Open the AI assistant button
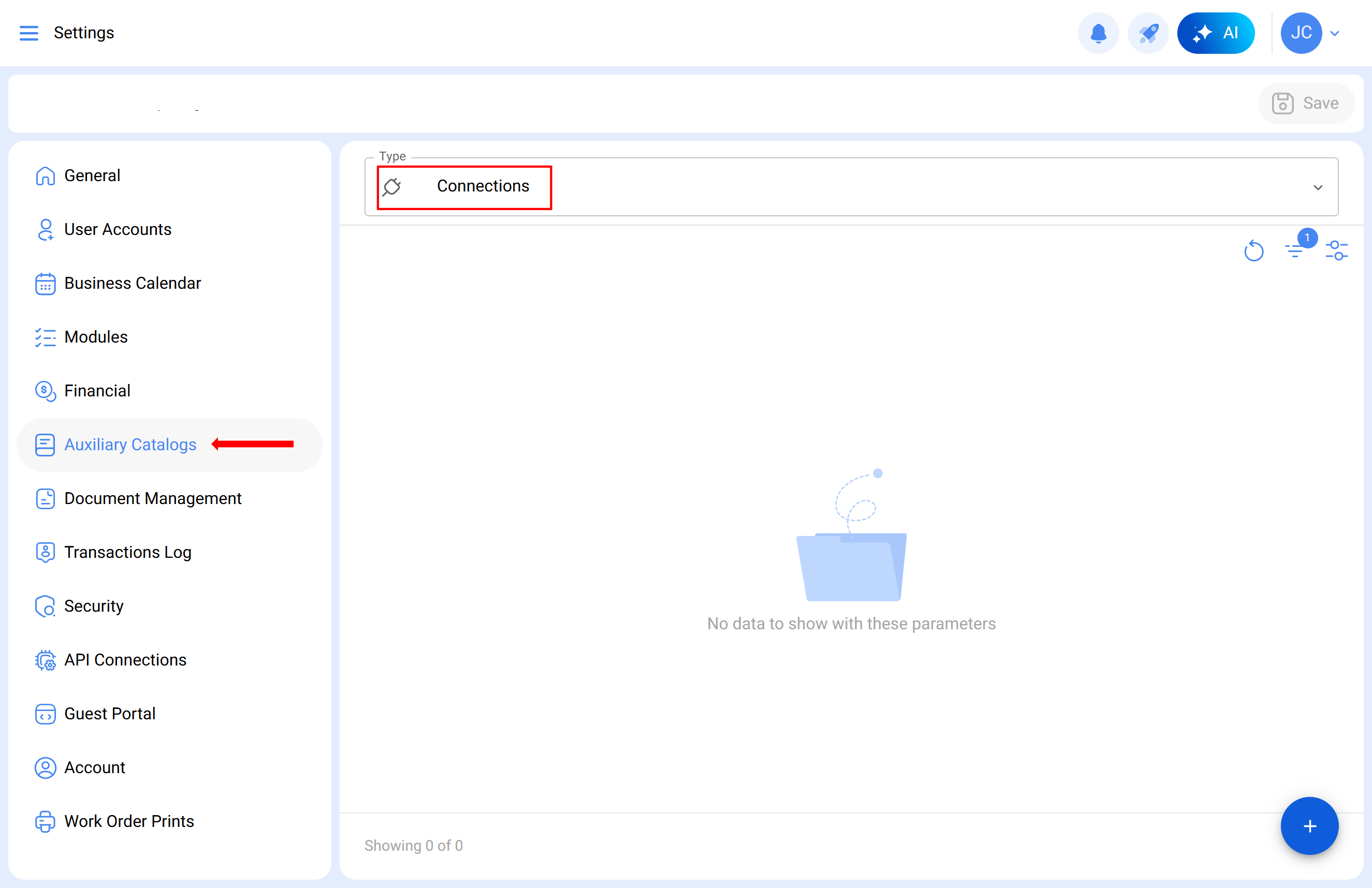 coord(1215,33)
